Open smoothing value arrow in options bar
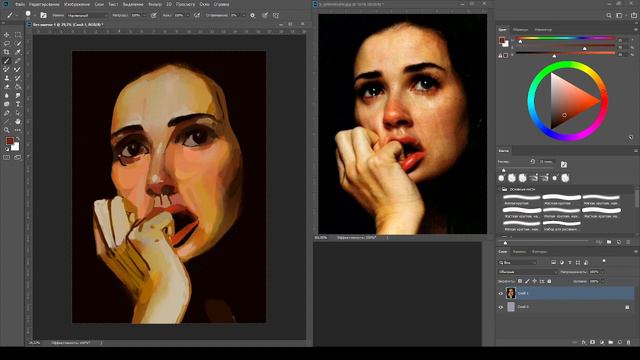The image size is (640, 360). (244, 15)
